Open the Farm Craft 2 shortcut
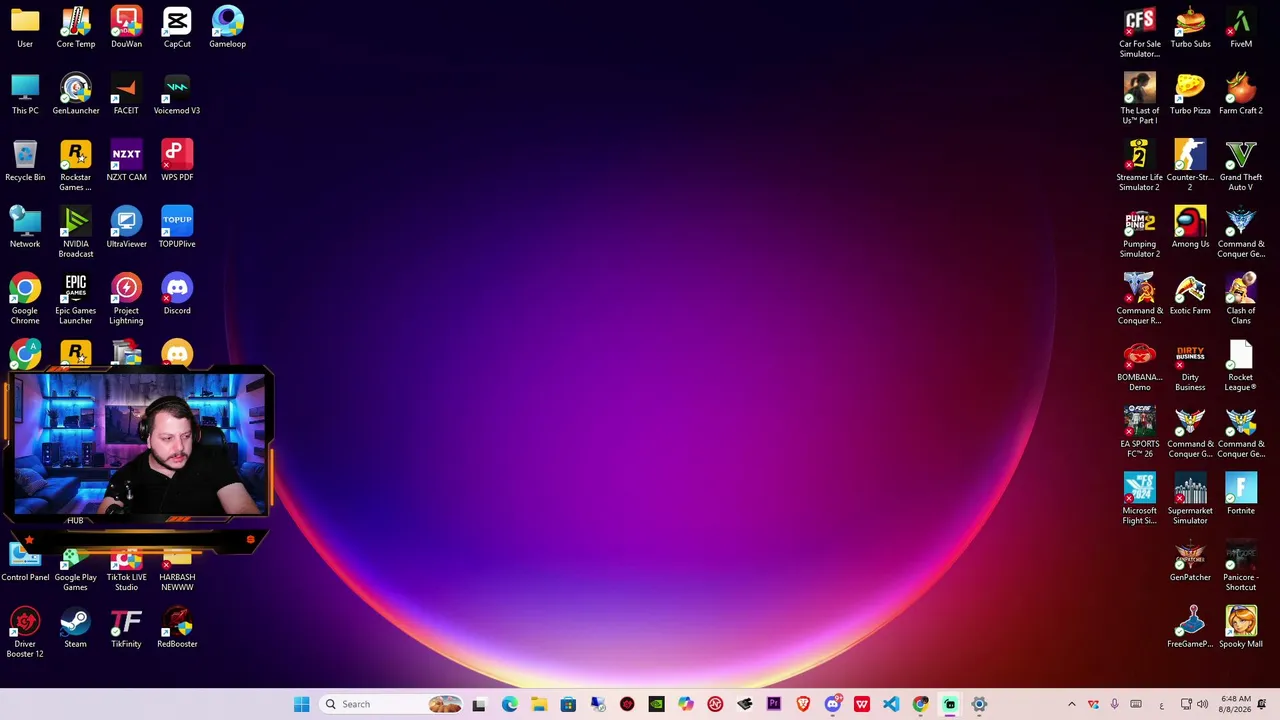Image resolution: width=1280 pixels, height=720 pixels. [1241, 94]
